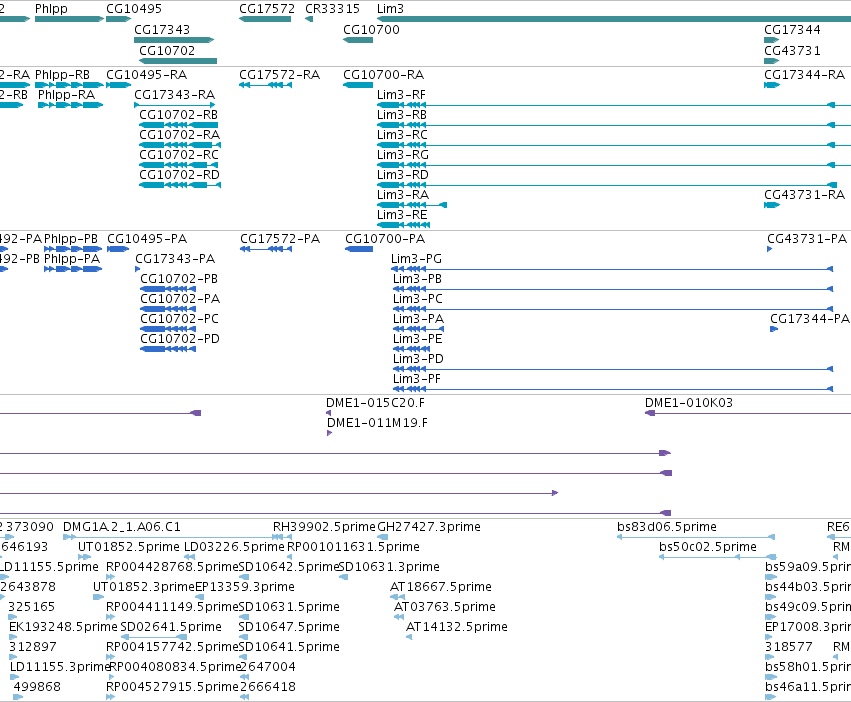Select the CG10700 gene label
Screen dimensions: 851x702
[371, 29]
